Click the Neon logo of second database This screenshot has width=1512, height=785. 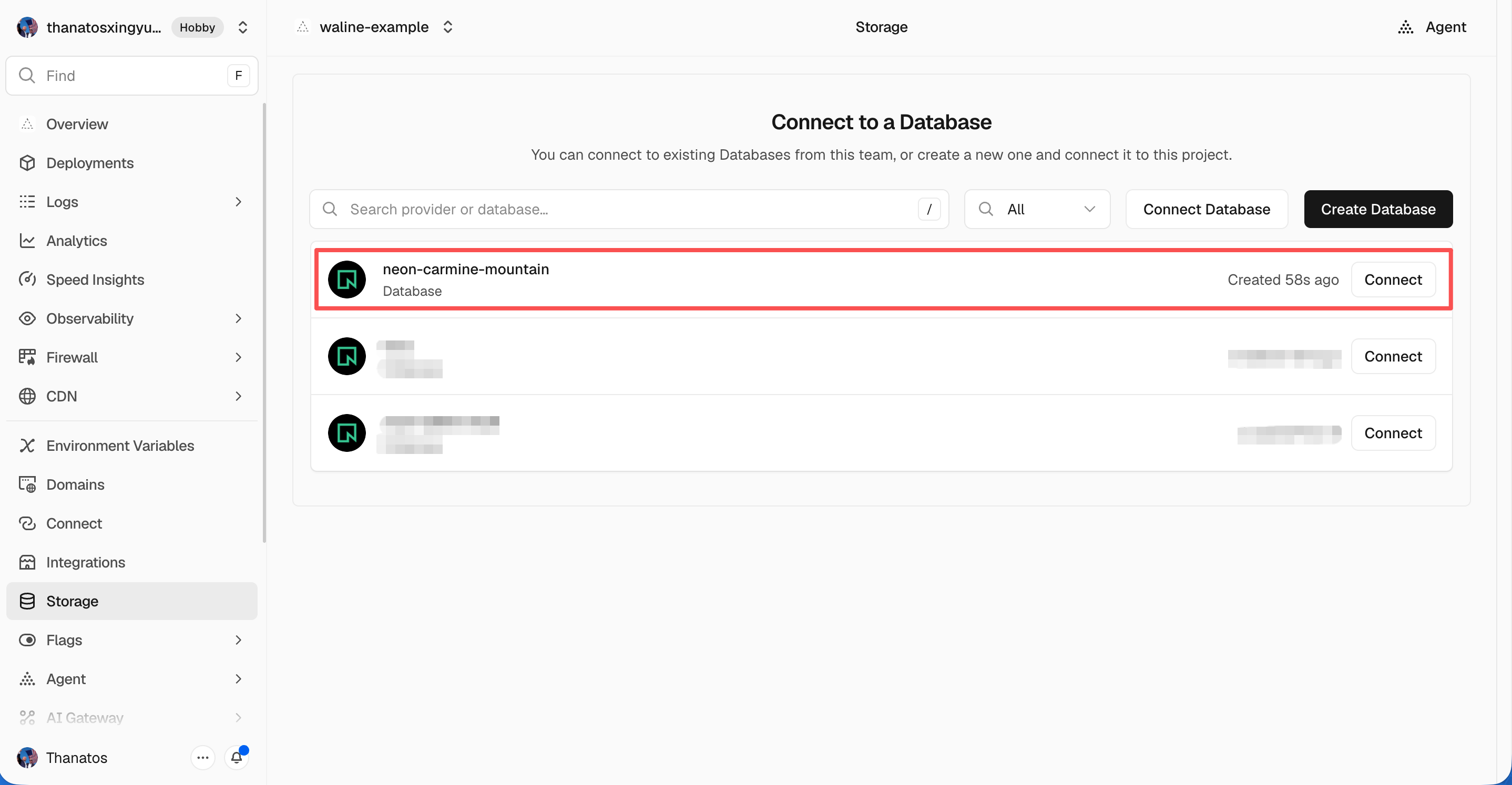347,357
